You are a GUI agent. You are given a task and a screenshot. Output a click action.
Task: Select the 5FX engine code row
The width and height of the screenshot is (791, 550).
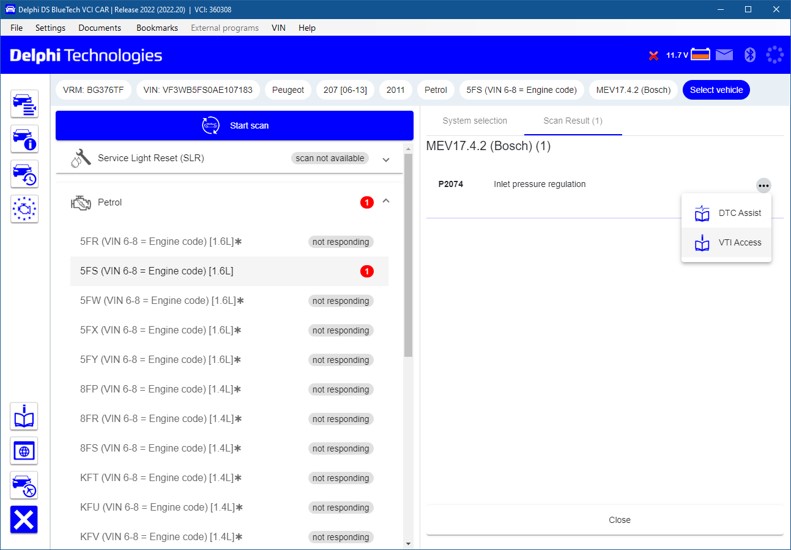(230, 331)
